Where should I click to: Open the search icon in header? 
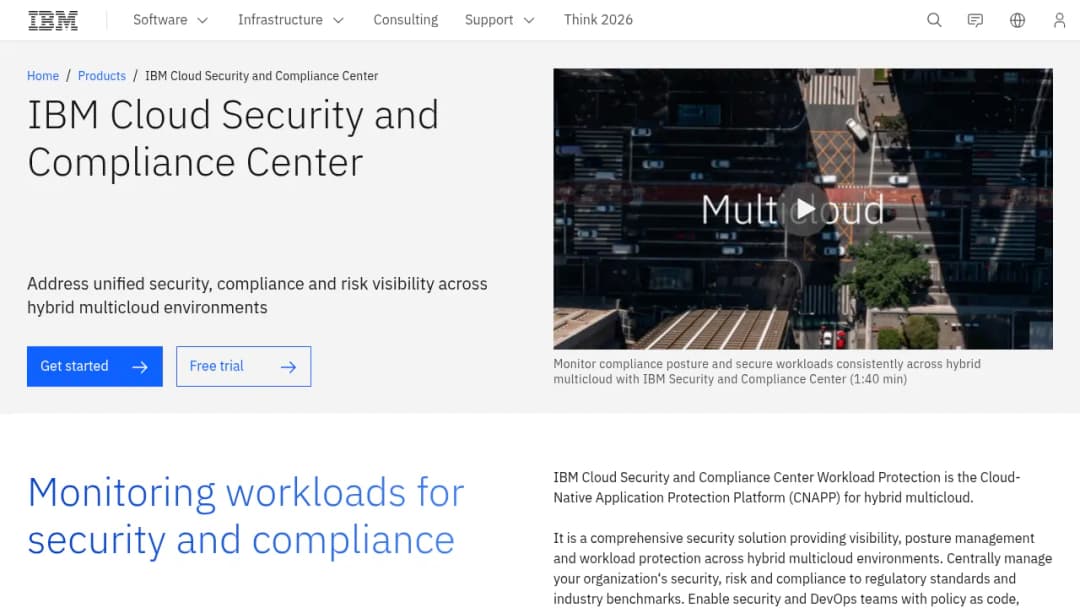point(934,20)
